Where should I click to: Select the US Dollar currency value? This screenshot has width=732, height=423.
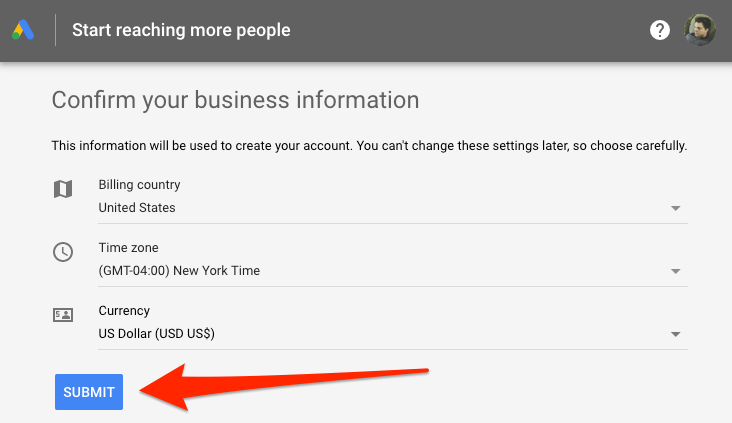[x=156, y=333]
